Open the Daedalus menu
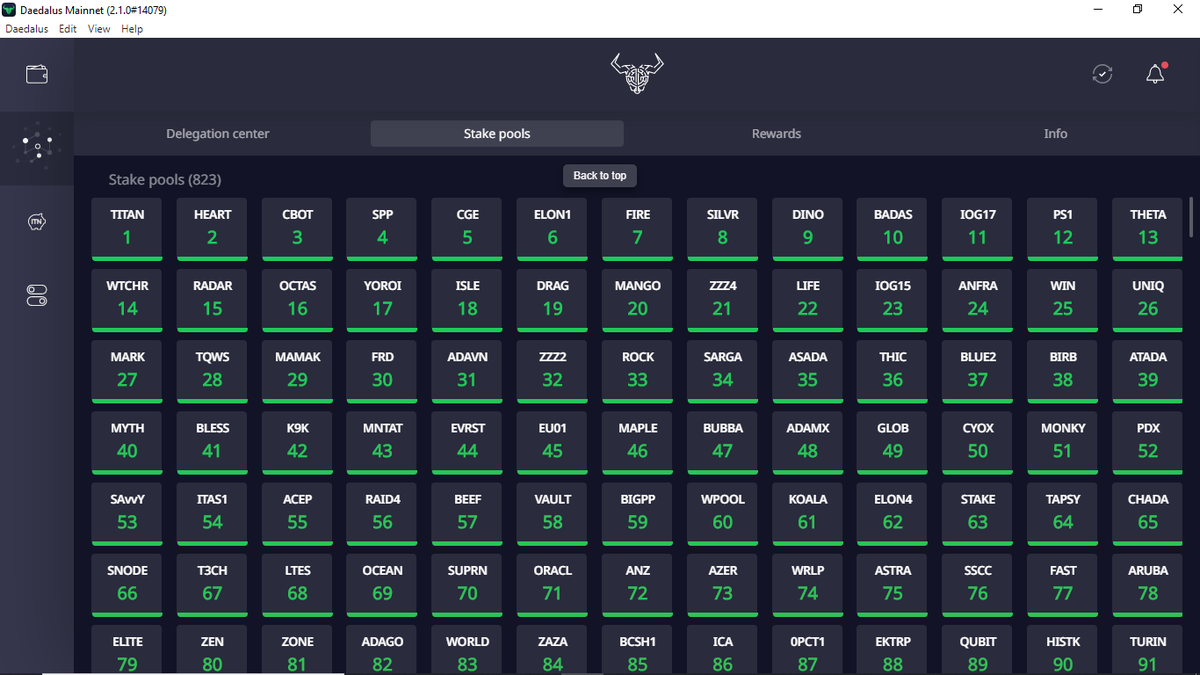This screenshot has height=675, width=1200. [x=27, y=29]
